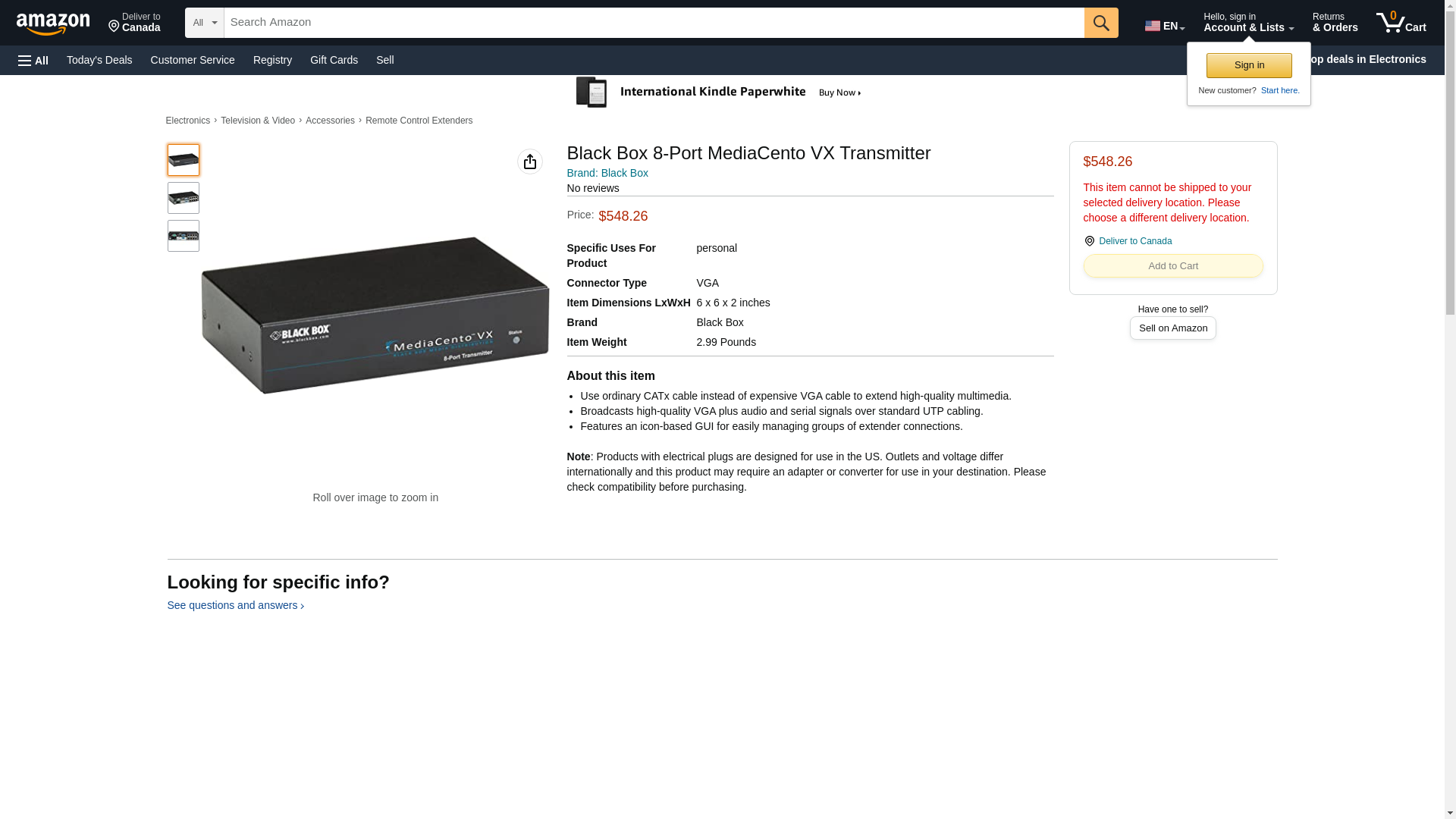Viewport: 1456px width, 819px height.
Task: Click the share icon on product image
Action: pos(529,162)
